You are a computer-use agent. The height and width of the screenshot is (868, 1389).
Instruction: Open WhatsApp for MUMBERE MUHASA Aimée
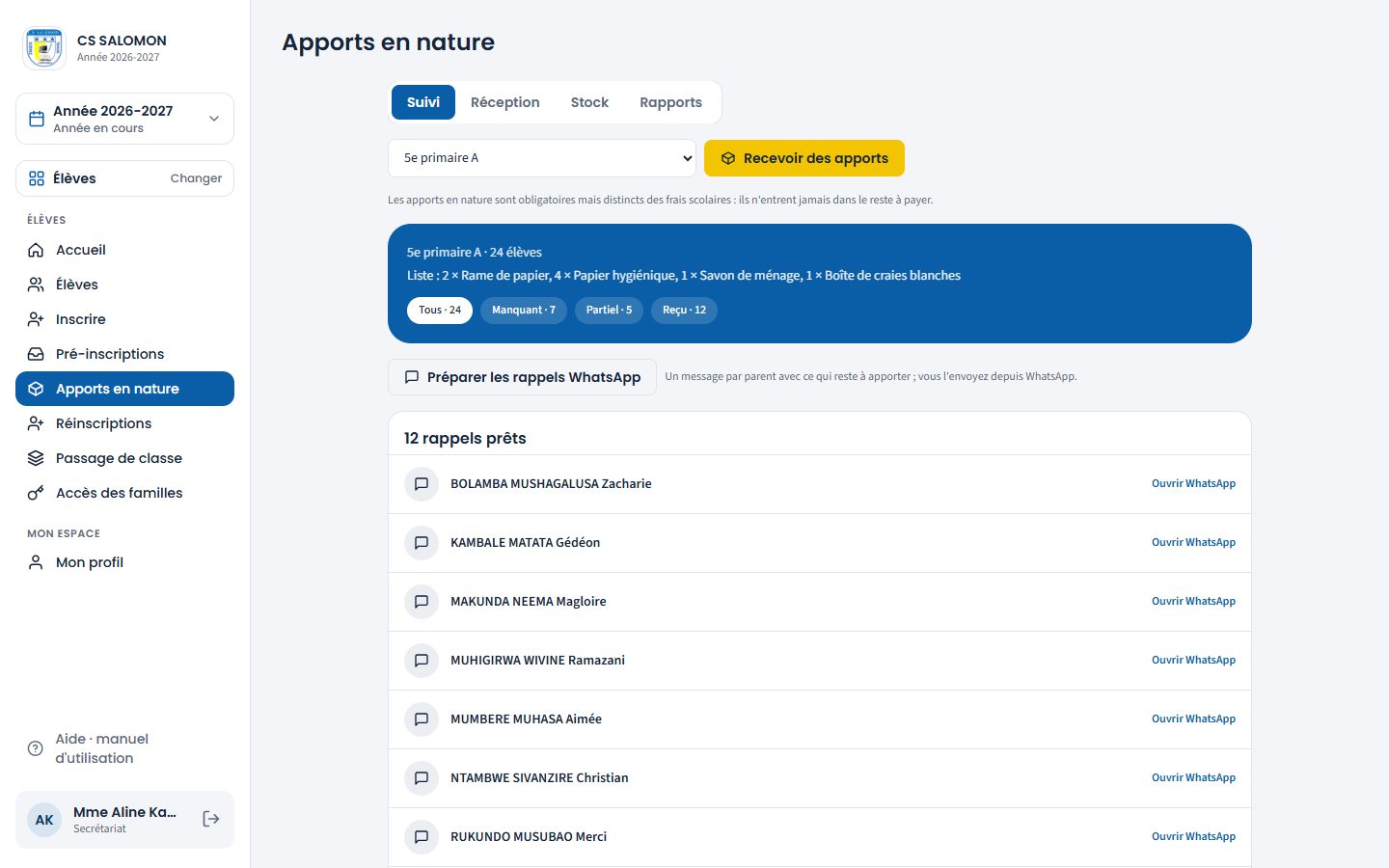pos(1193,719)
